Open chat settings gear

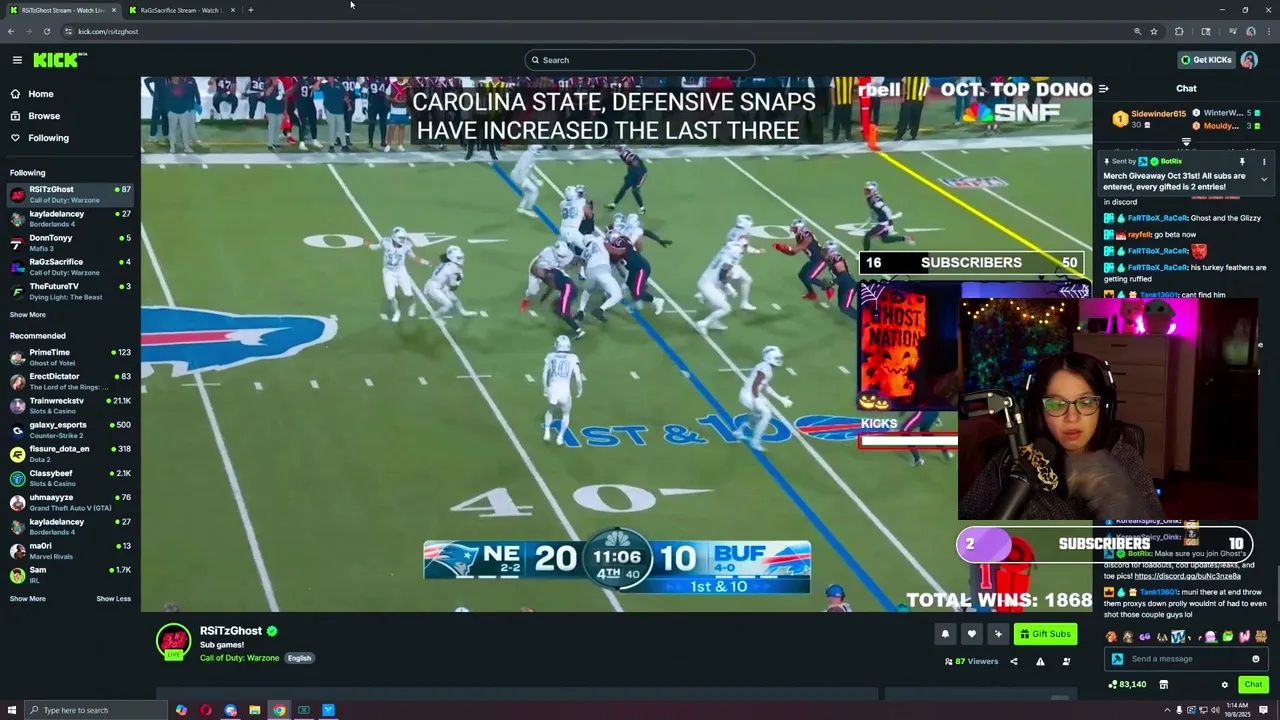point(1224,685)
